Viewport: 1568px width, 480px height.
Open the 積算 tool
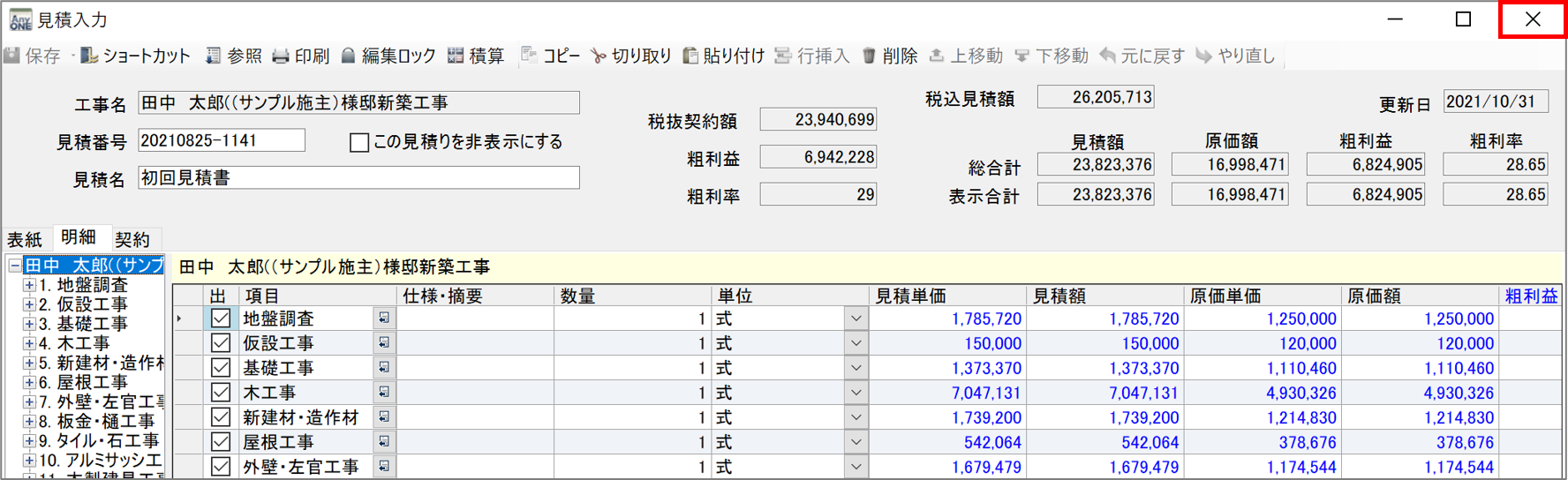click(456, 56)
